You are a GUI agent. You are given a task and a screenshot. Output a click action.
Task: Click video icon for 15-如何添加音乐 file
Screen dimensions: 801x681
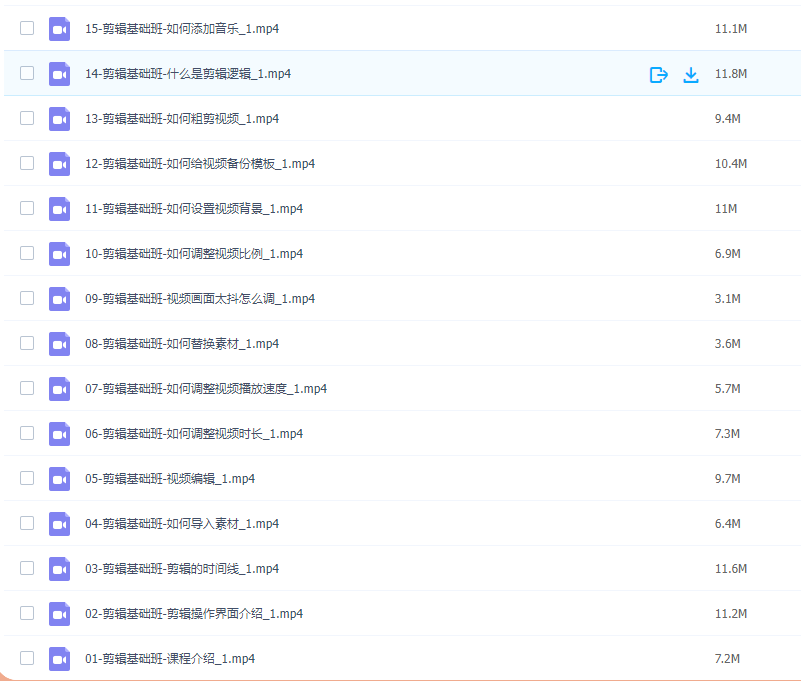coord(59,29)
